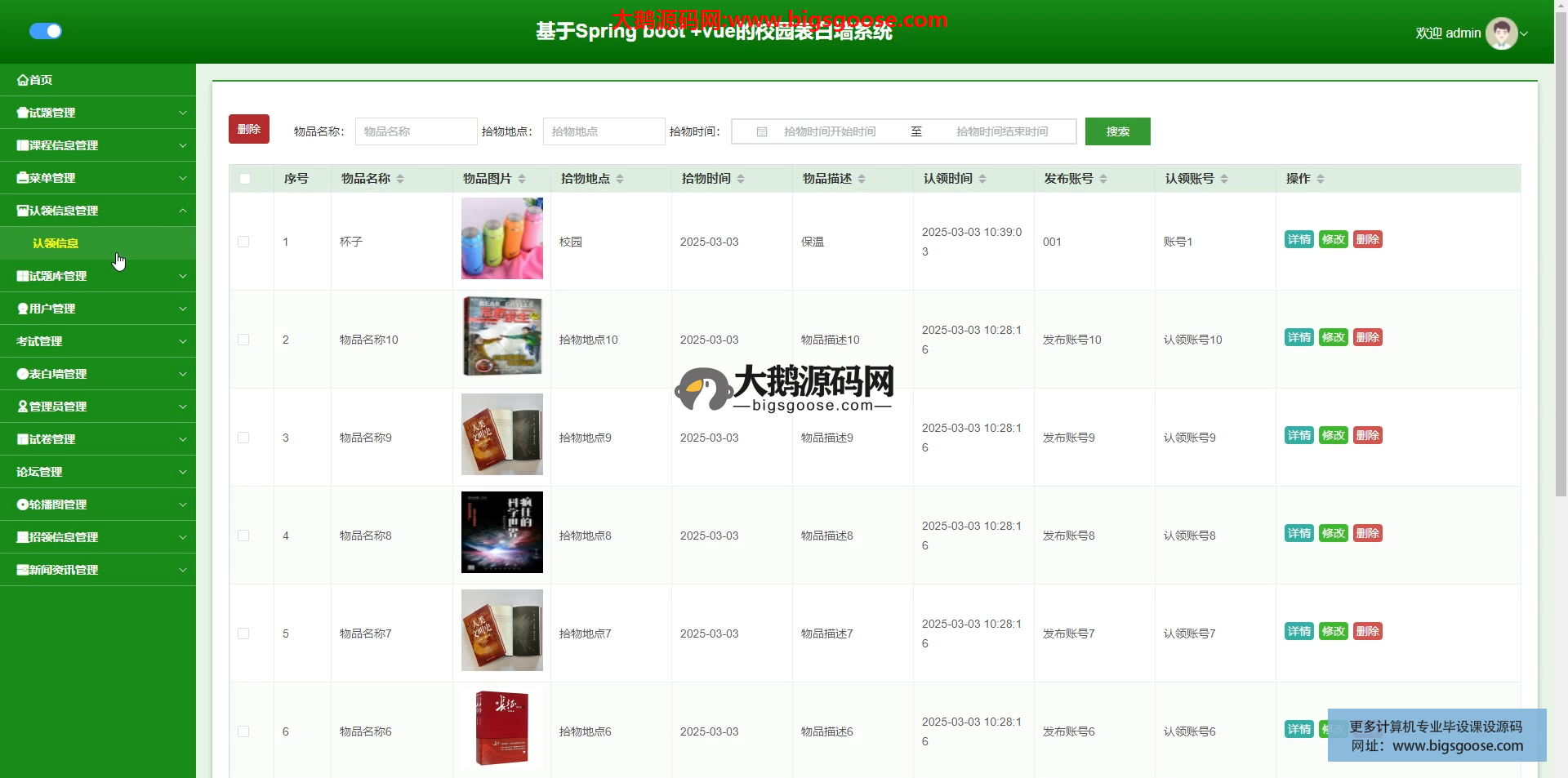The height and width of the screenshot is (778, 1568).
Task: Click the 物品名称 search input field
Action: (x=416, y=131)
